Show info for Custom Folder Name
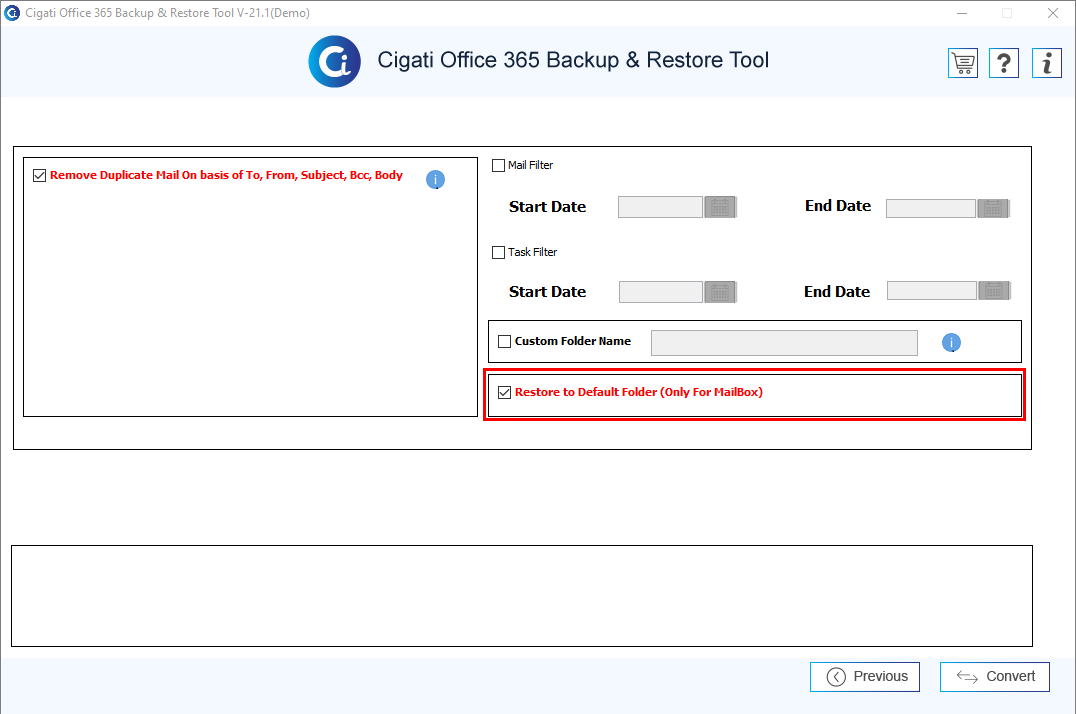1076x714 pixels. tap(951, 343)
